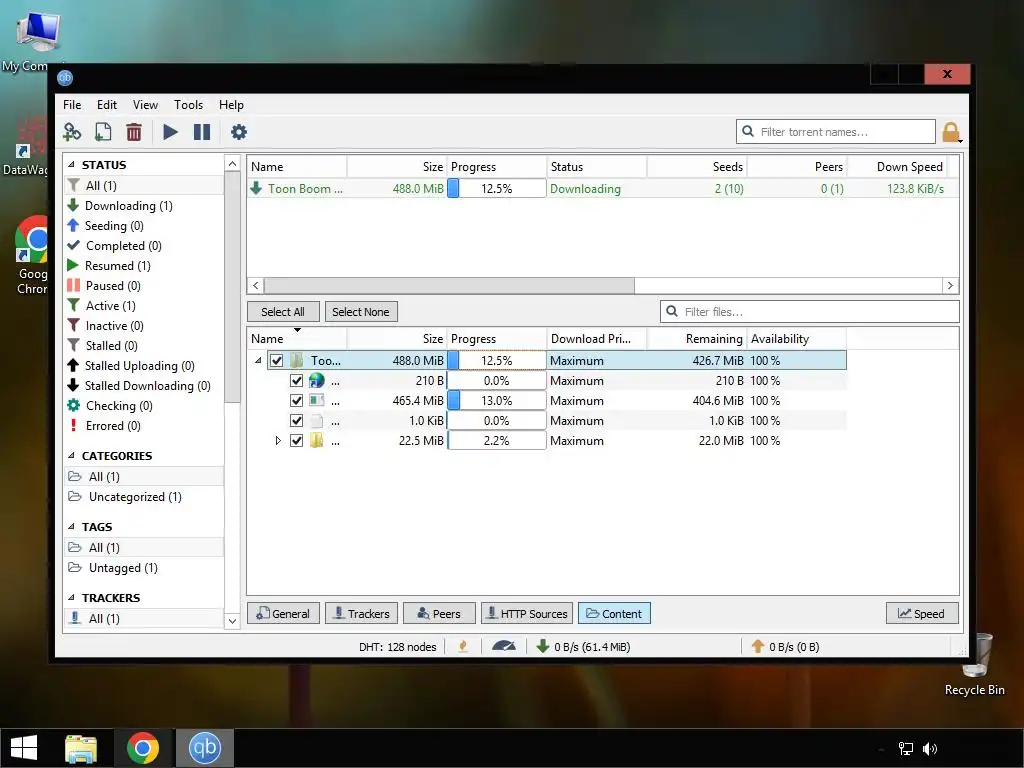Click the Select All button

tap(283, 312)
